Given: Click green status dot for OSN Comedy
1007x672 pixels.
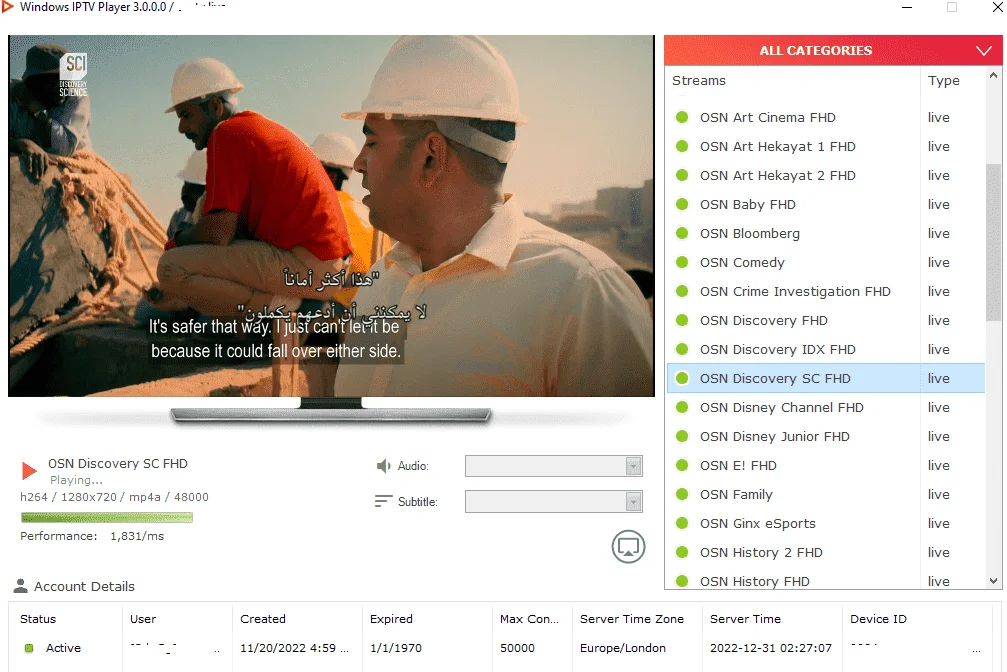Looking at the screenshot, I should pyautogui.click(x=682, y=262).
